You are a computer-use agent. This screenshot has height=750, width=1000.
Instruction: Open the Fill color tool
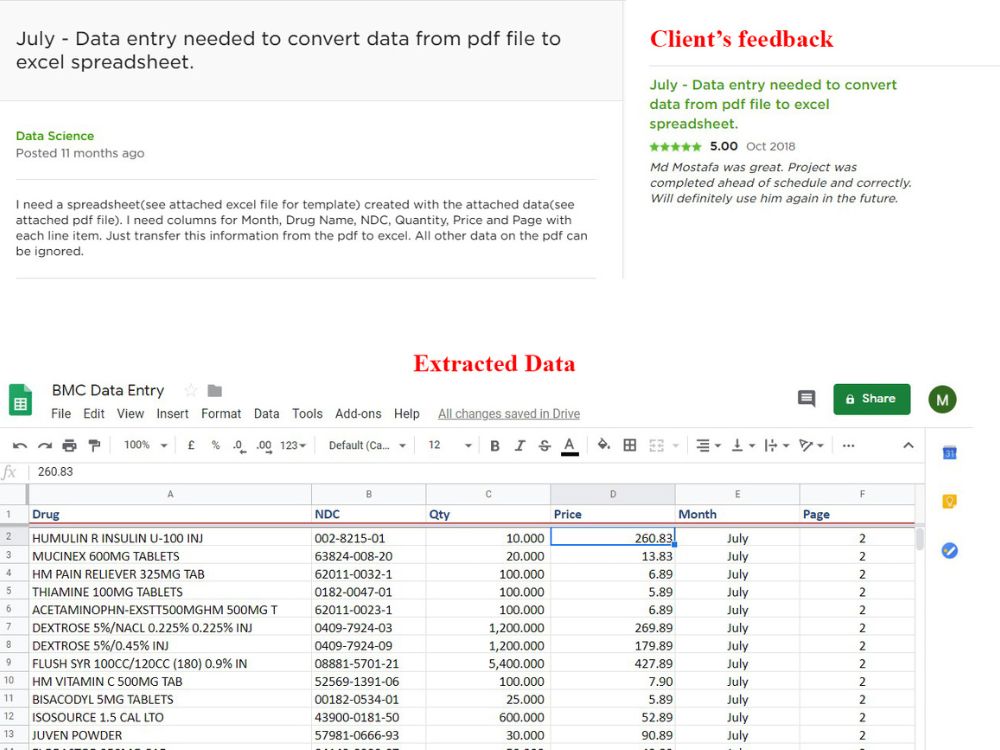click(x=602, y=445)
